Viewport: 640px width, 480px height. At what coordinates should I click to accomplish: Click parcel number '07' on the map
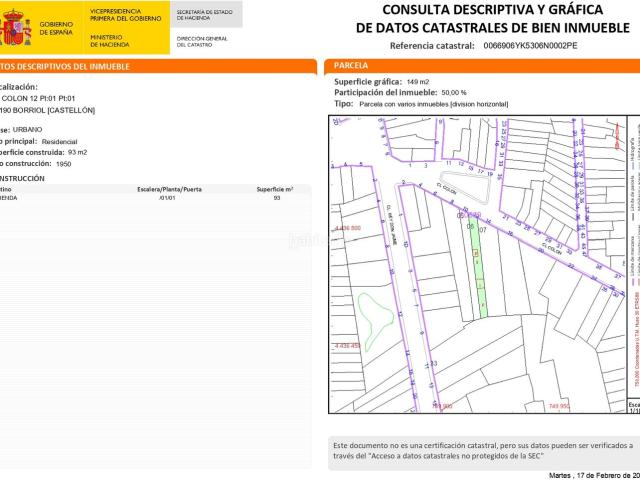coord(482,230)
